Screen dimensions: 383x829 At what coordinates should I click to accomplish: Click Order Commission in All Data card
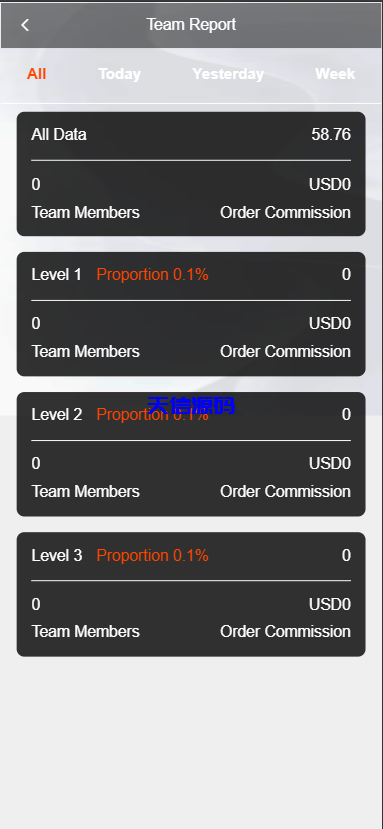(286, 213)
